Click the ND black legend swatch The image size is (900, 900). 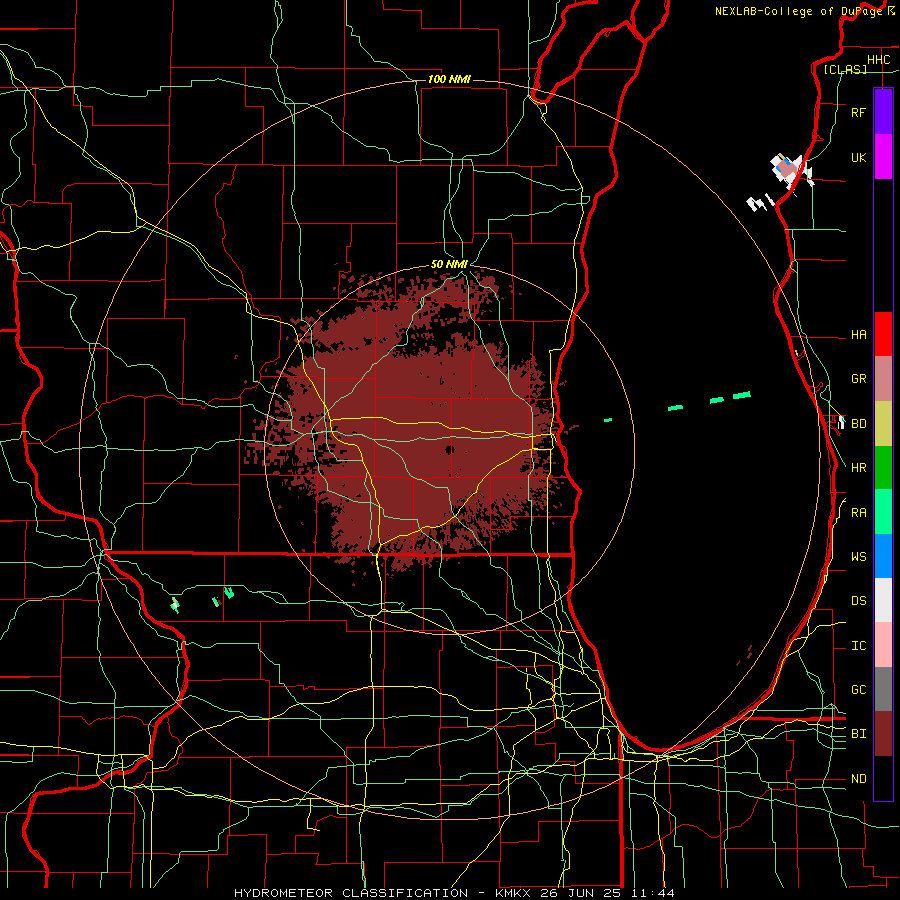[x=883, y=778]
